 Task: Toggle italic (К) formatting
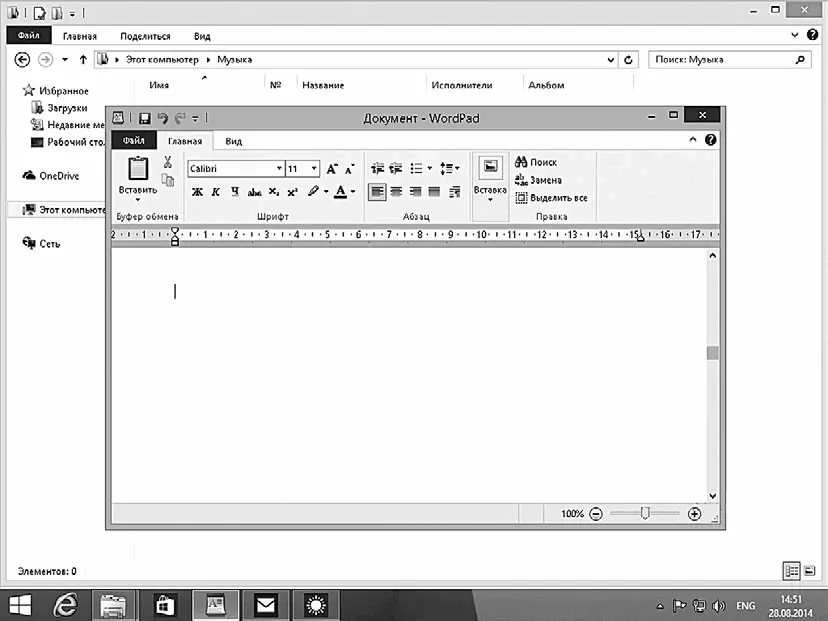coord(216,192)
